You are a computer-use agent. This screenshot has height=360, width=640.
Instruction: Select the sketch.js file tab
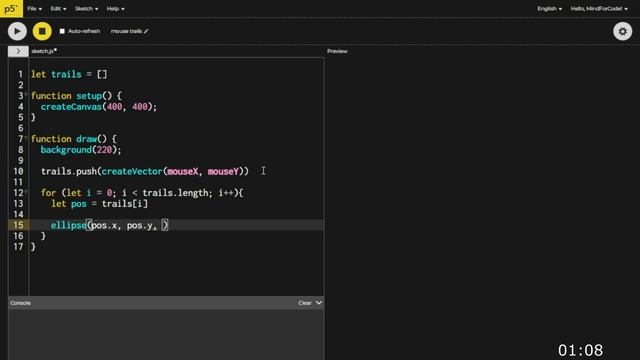44,51
